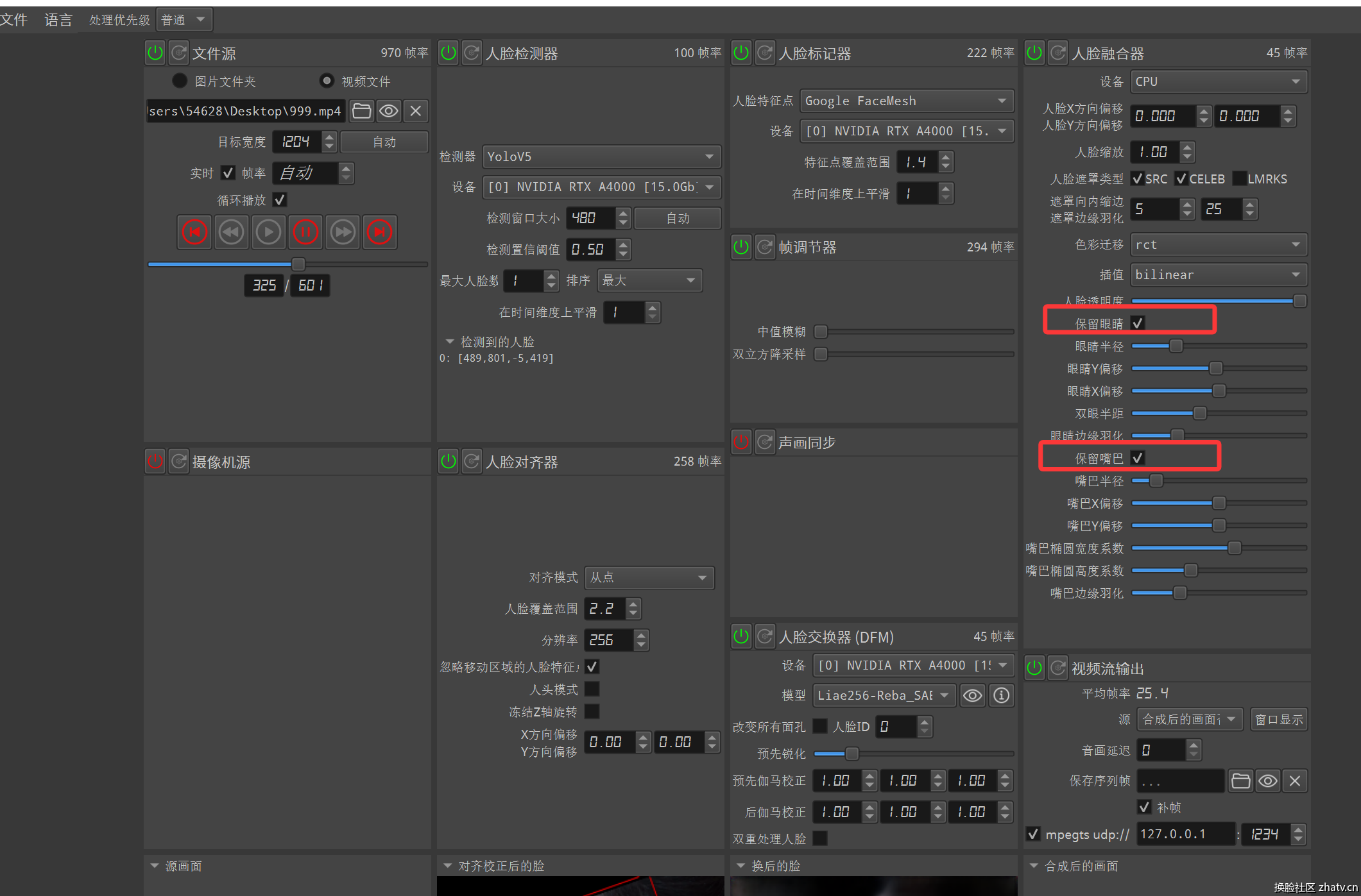Enable the LMRKS mask type checkbox
Screen dimensions: 1361x896
(1239, 178)
